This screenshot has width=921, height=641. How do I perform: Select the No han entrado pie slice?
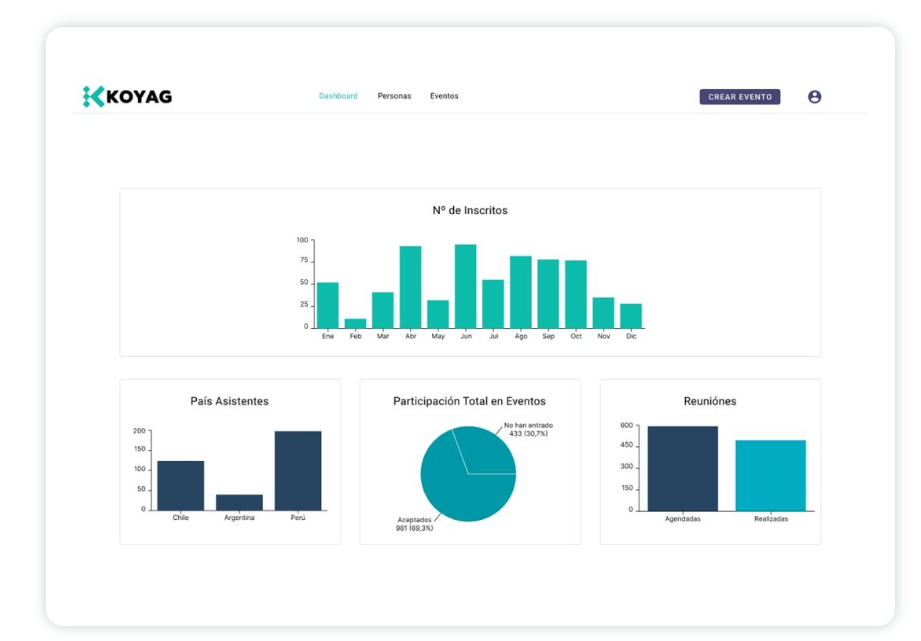pos(488,450)
